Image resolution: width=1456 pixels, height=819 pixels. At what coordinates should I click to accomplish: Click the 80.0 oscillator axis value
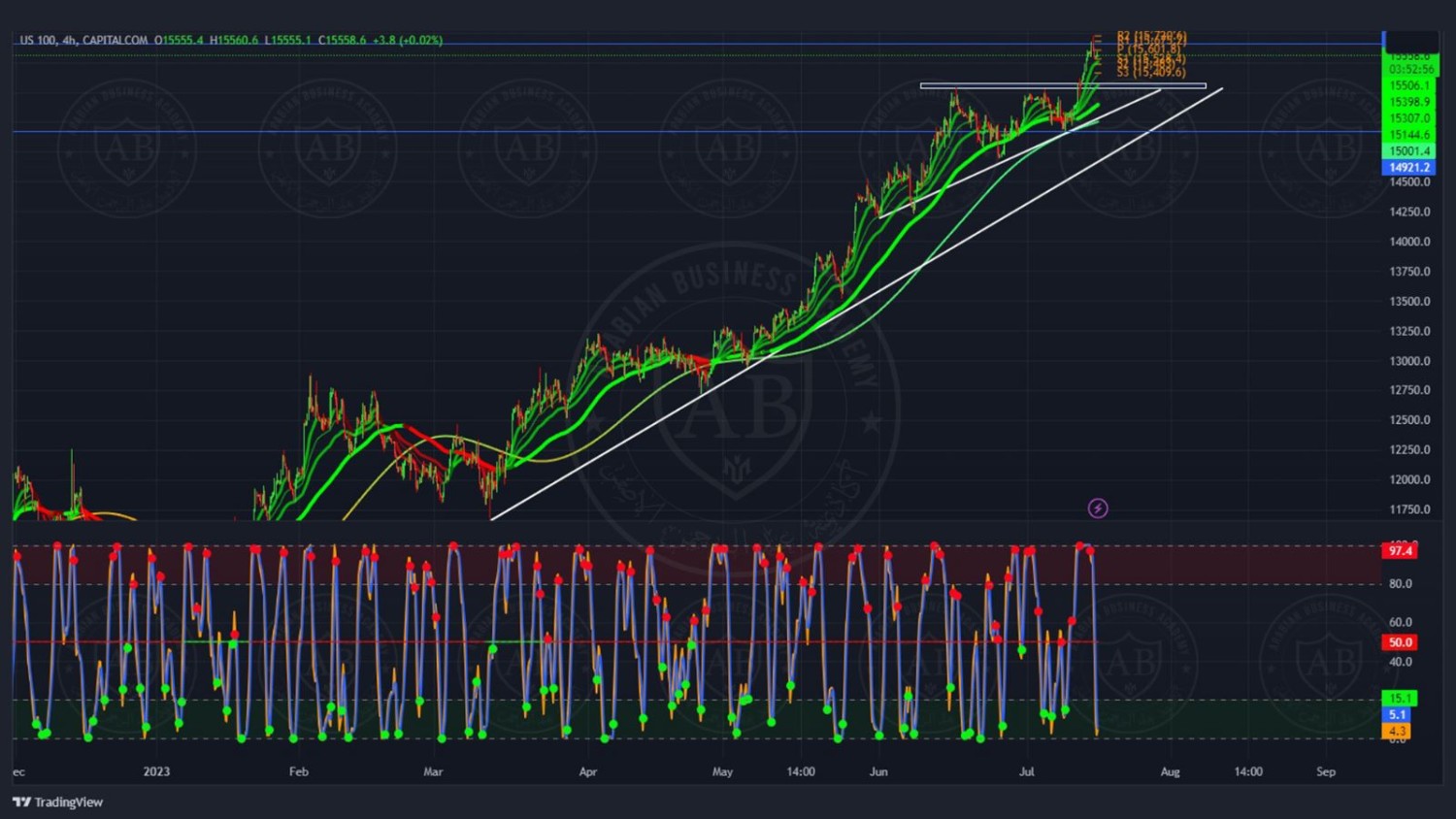point(1401,584)
